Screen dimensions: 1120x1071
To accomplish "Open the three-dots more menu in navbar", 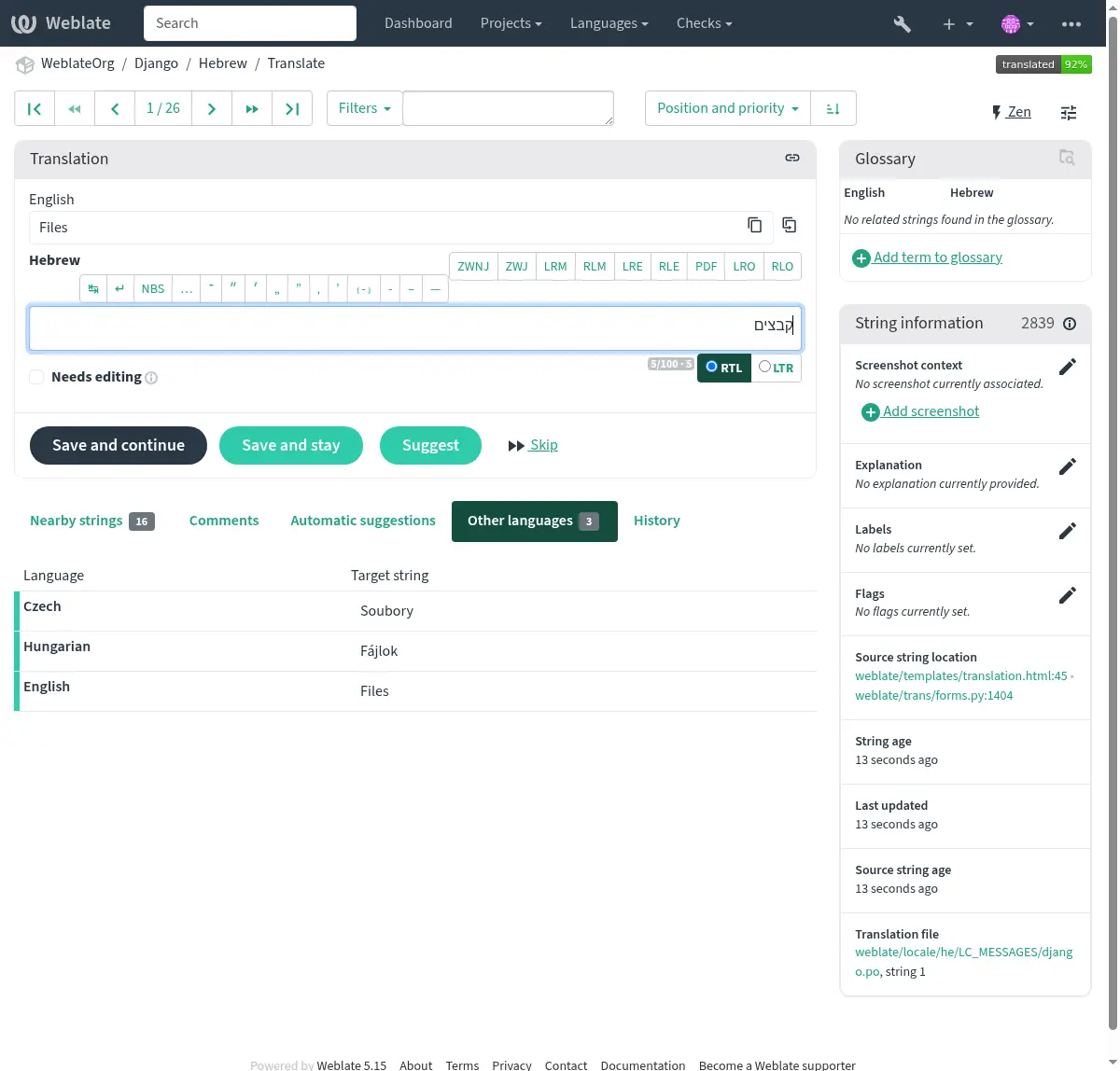I will 1071,23.
